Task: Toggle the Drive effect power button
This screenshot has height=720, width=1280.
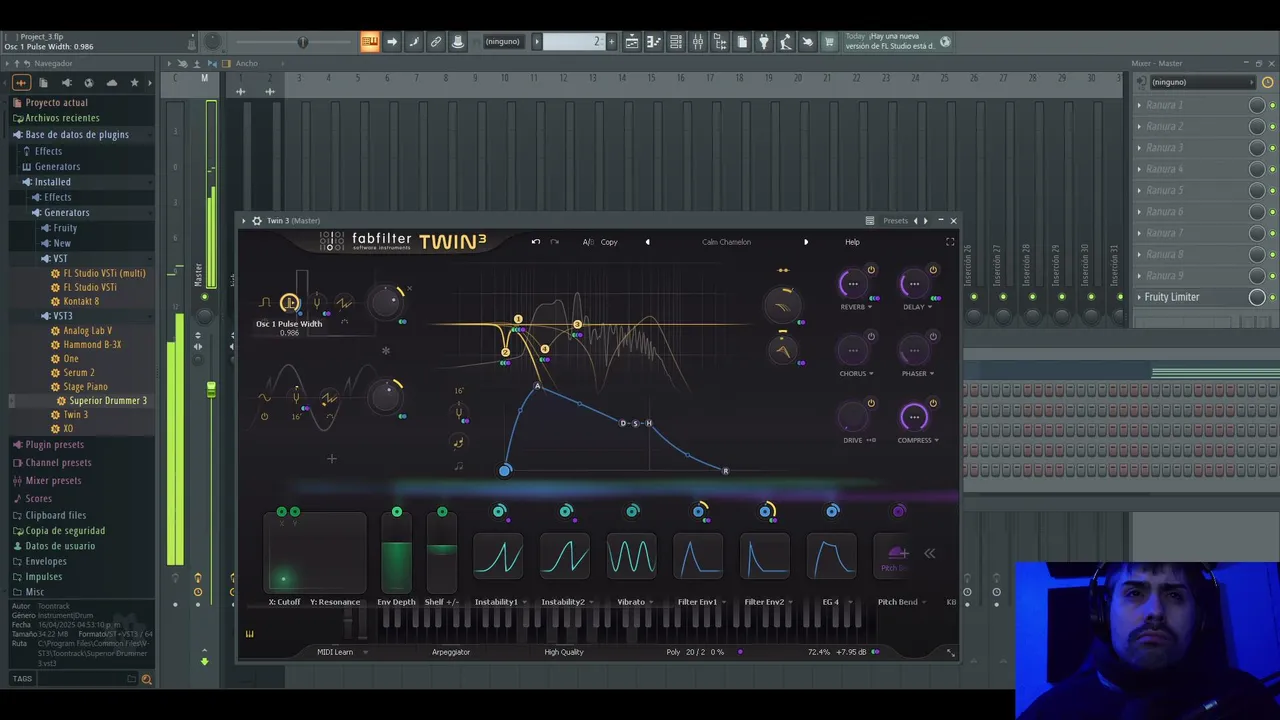Action: 871,404
